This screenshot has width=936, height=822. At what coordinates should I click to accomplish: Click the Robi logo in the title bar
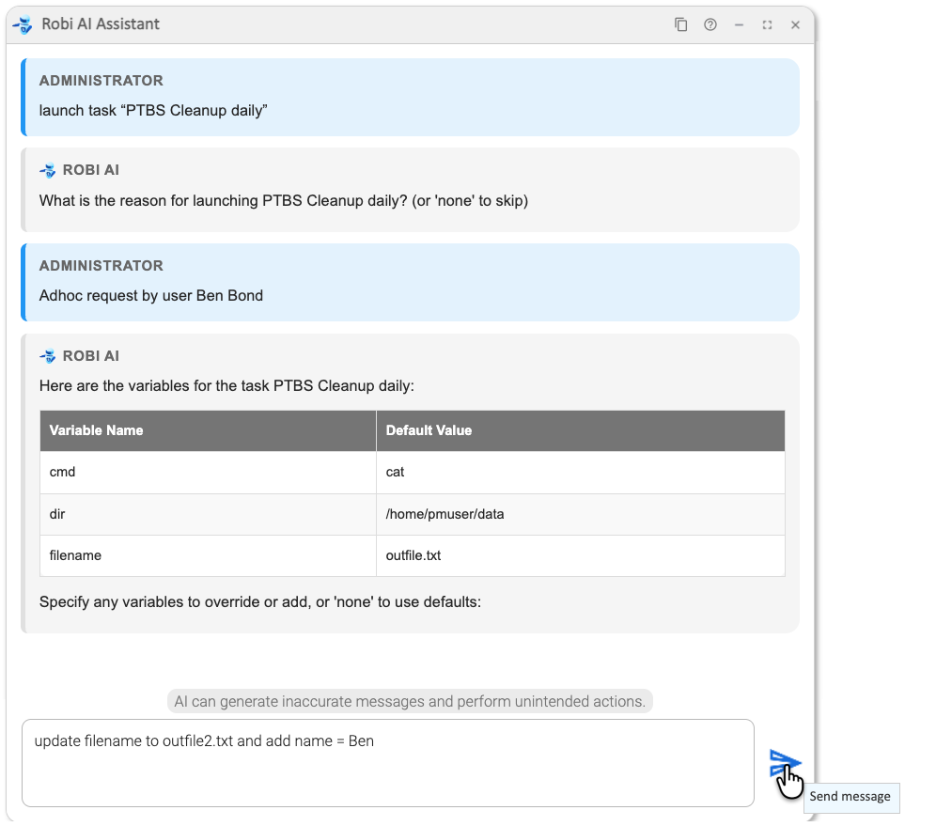click(22, 24)
